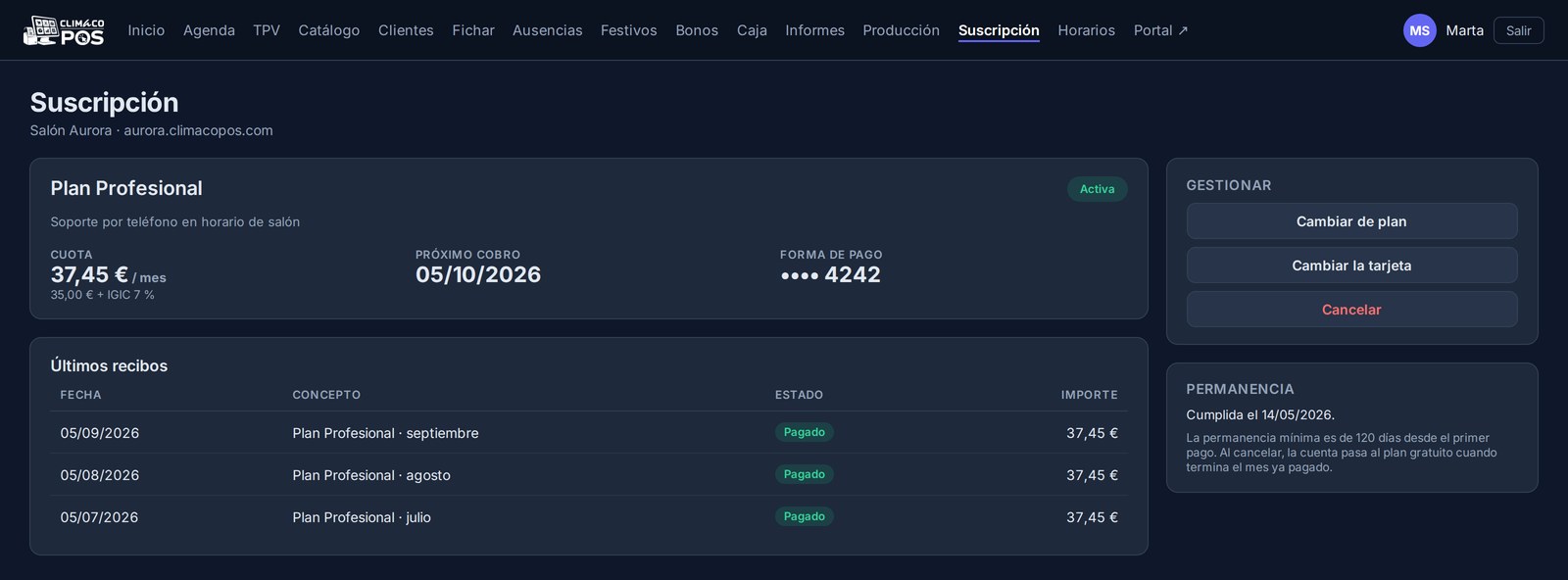Open the Caja page
This screenshot has width=1568, height=580.
(752, 30)
